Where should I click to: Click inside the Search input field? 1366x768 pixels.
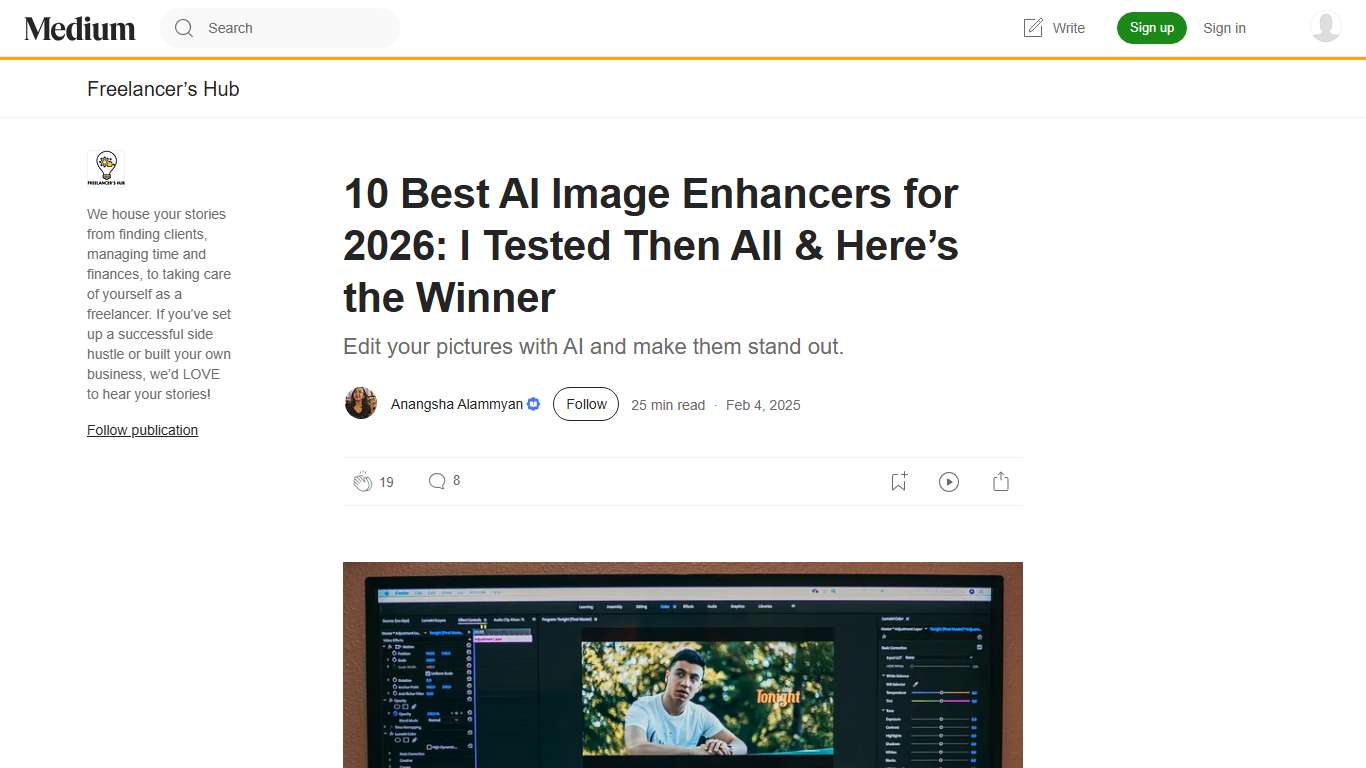(280, 28)
